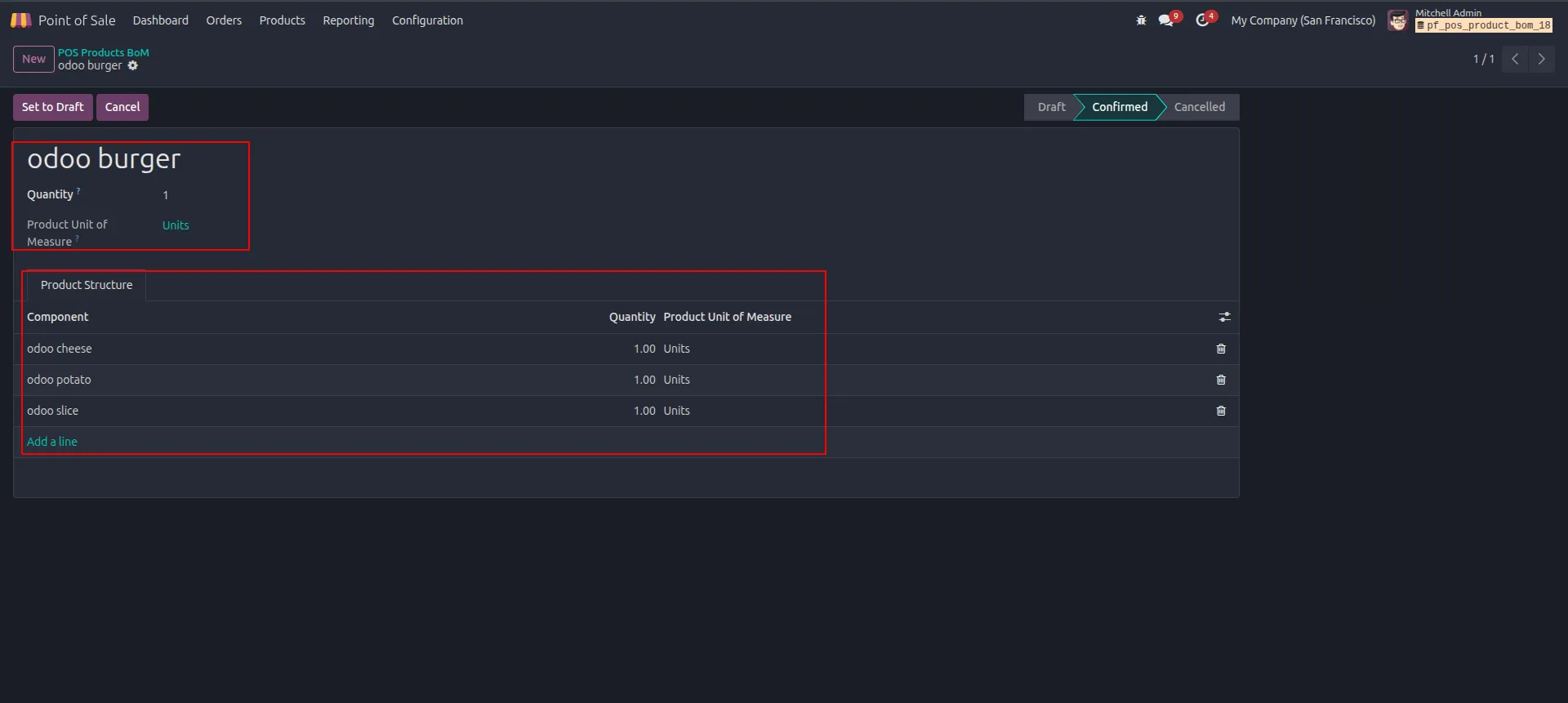Open the debug bug icon menu
This screenshot has height=703, width=1568.
[x=1141, y=20]
